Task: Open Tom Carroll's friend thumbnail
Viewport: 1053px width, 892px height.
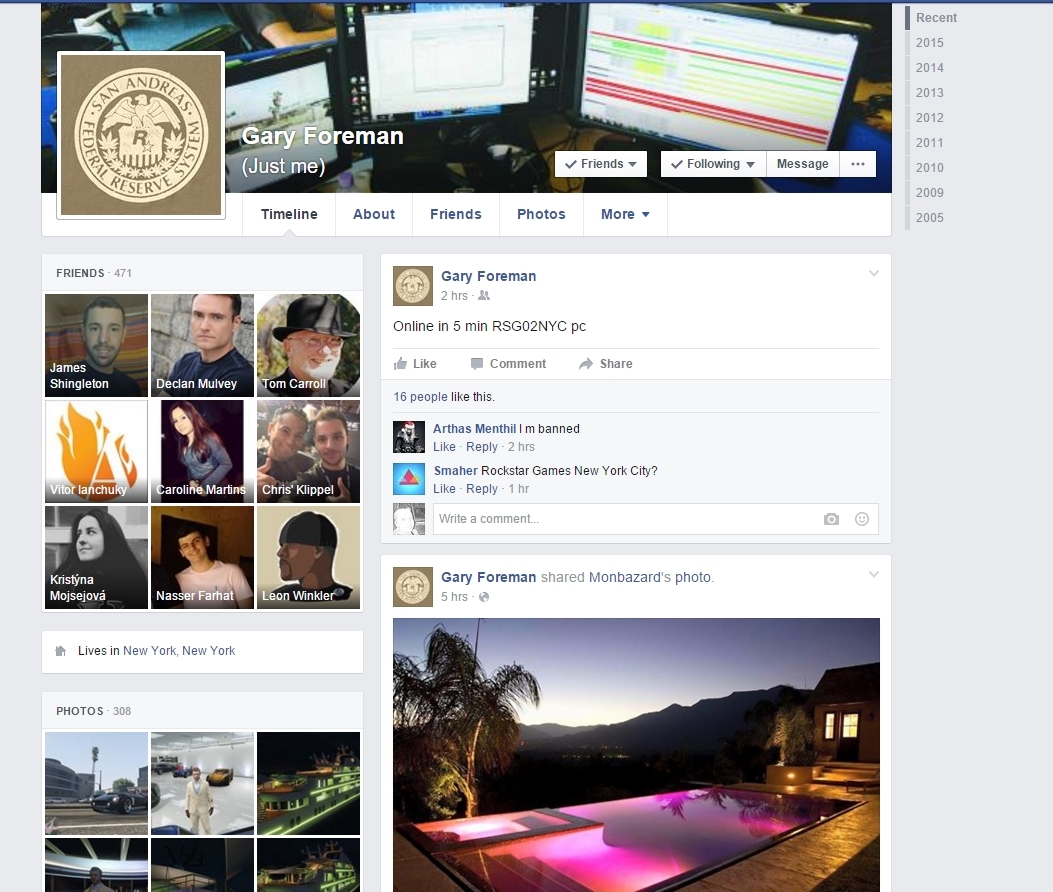Action: (x=308, y=345)
